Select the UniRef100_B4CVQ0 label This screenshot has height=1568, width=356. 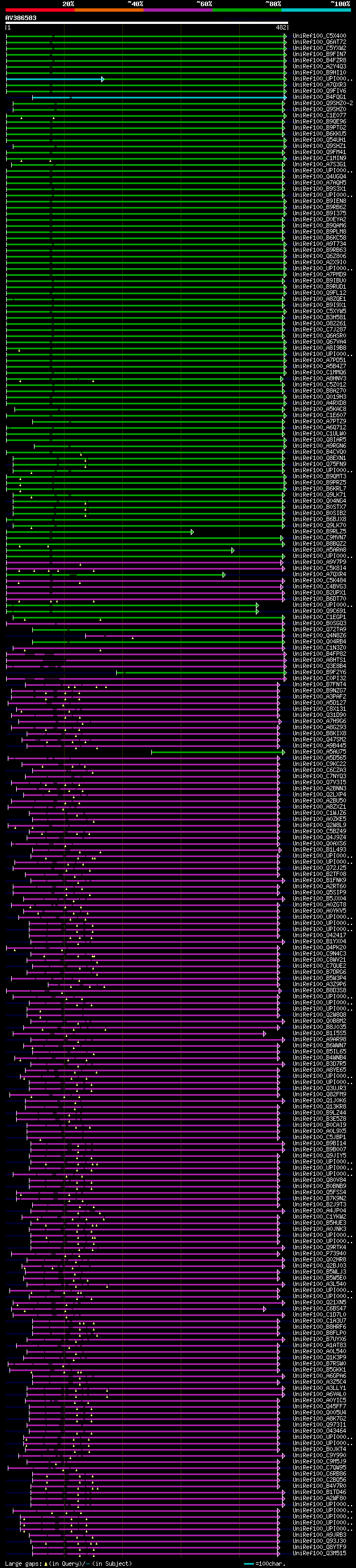[319, 452]
